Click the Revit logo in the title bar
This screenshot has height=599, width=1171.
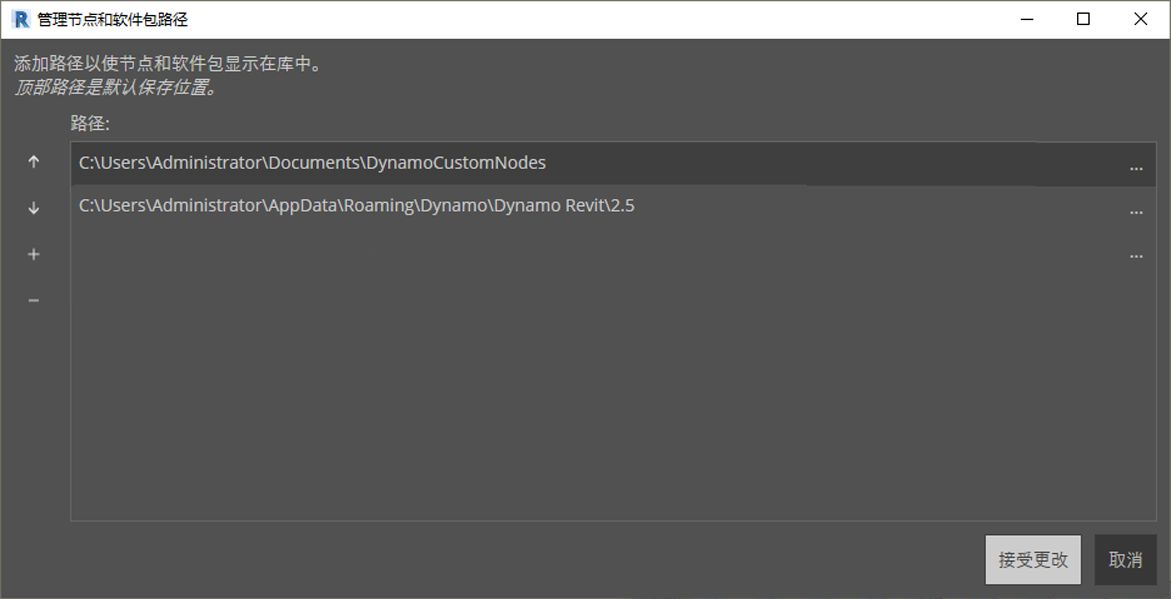[x=21, y=19]
